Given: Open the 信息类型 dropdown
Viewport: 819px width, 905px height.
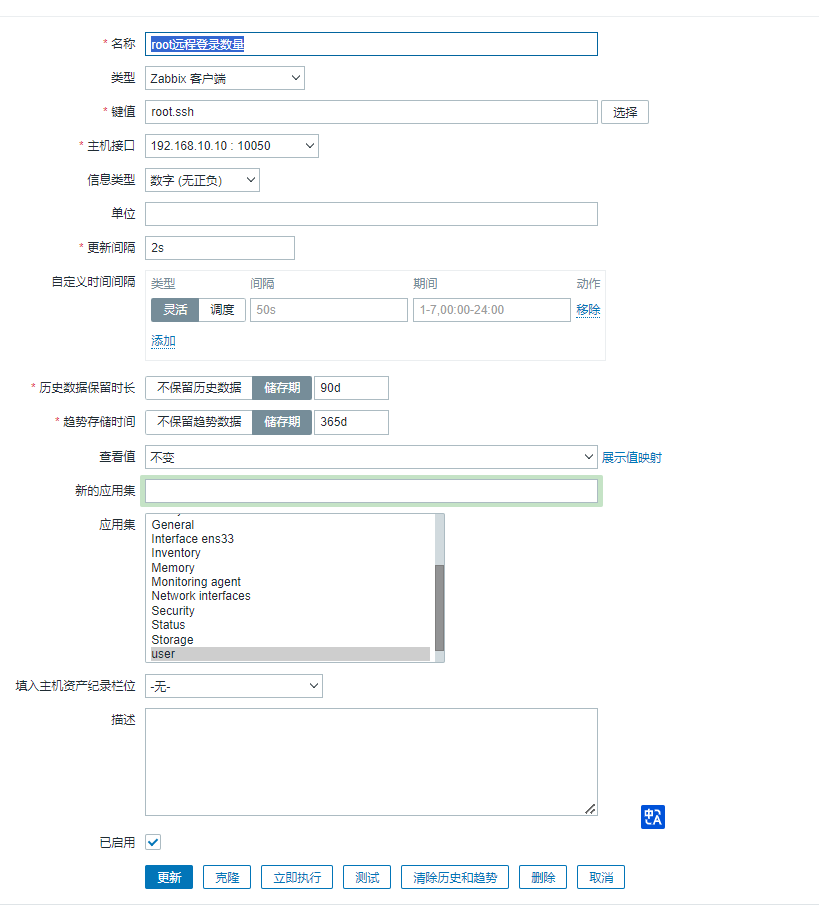Looking at the screenshot, I should tap(202, 180).
